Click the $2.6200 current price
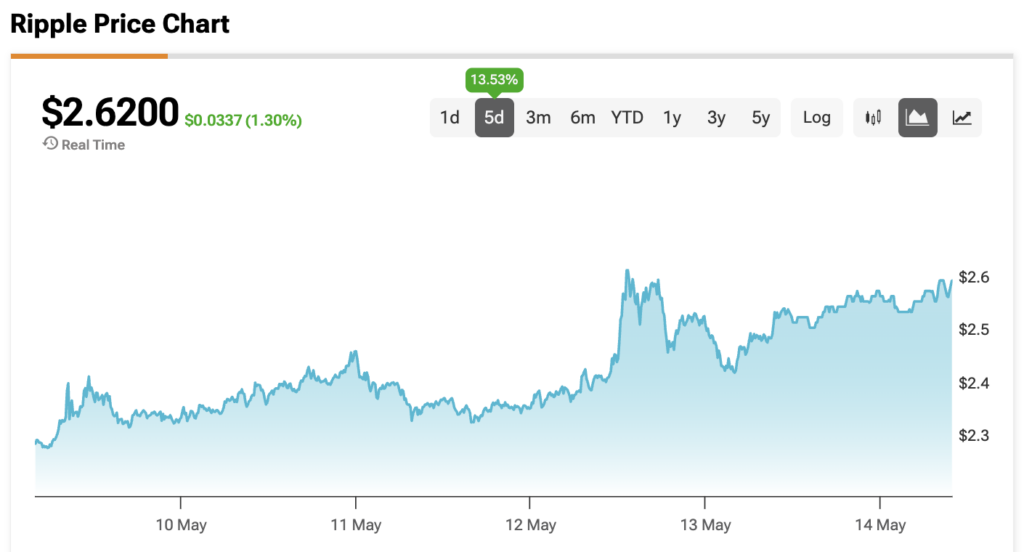1024x552 pixels. (x=110, y=112)
